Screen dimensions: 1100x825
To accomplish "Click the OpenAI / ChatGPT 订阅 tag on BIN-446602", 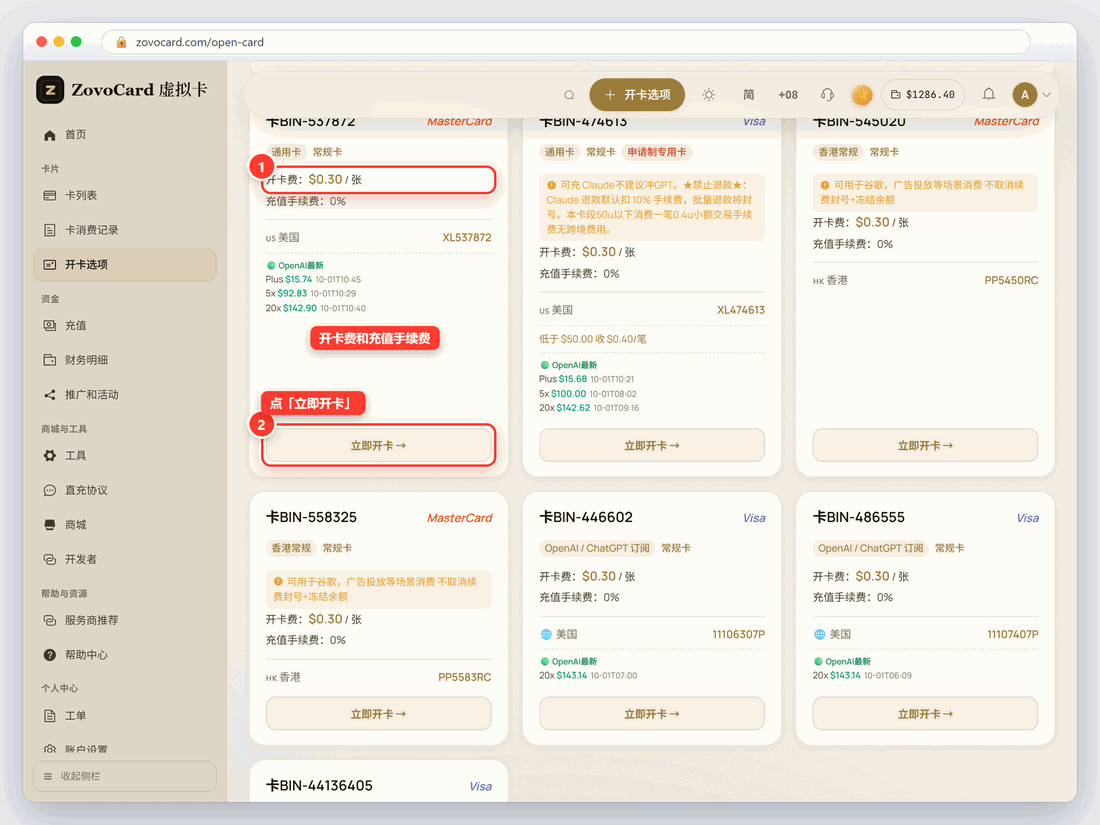I will click(597, 549).
